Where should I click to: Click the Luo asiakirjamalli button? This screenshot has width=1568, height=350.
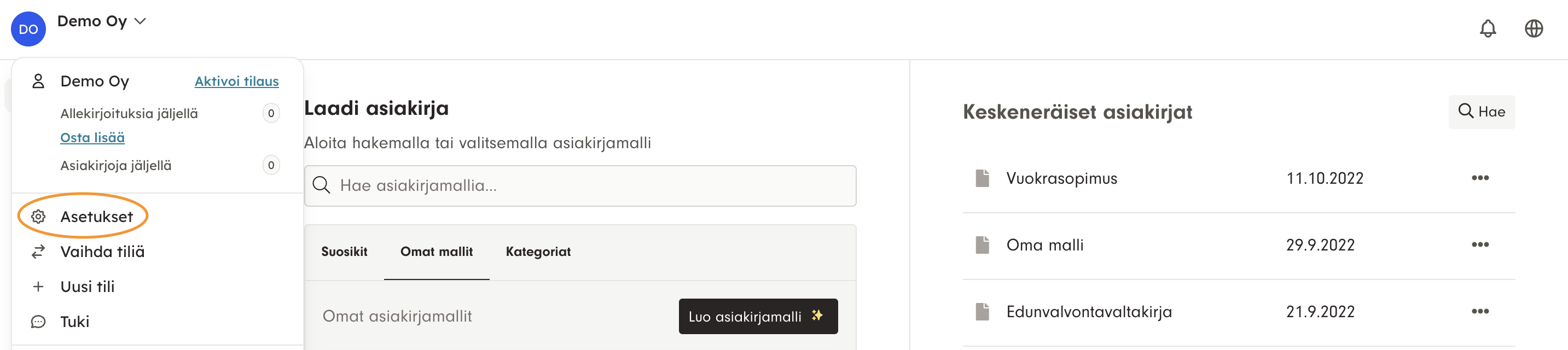point(757,317)
